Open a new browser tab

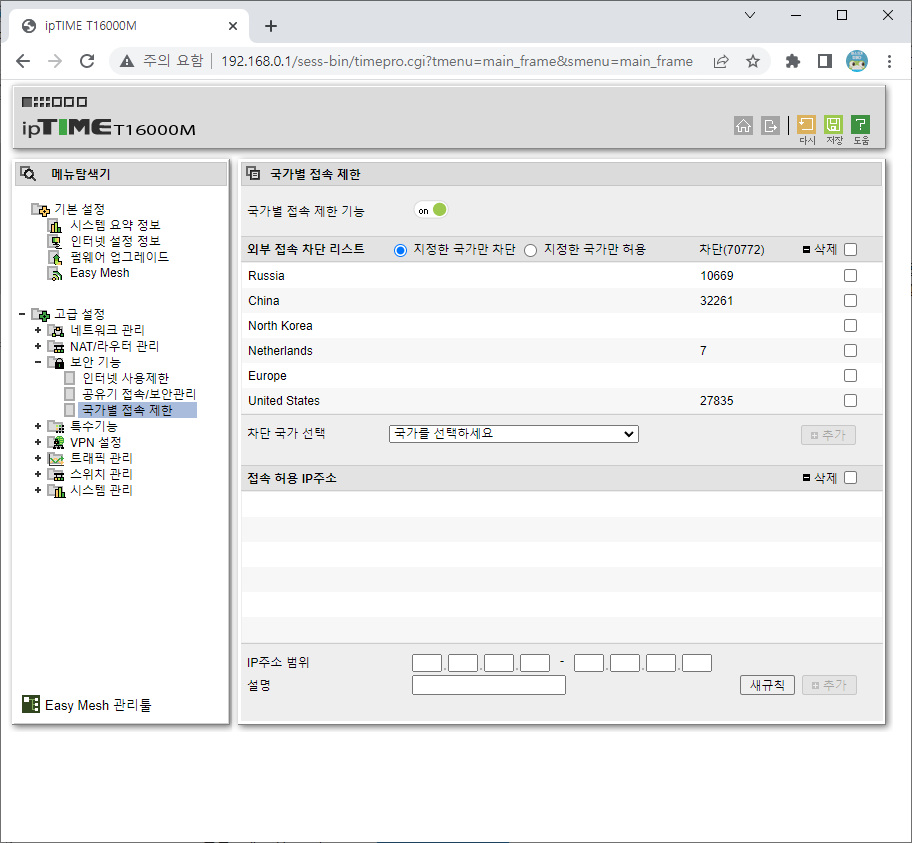pyautogui.click(x=270, y=26)
